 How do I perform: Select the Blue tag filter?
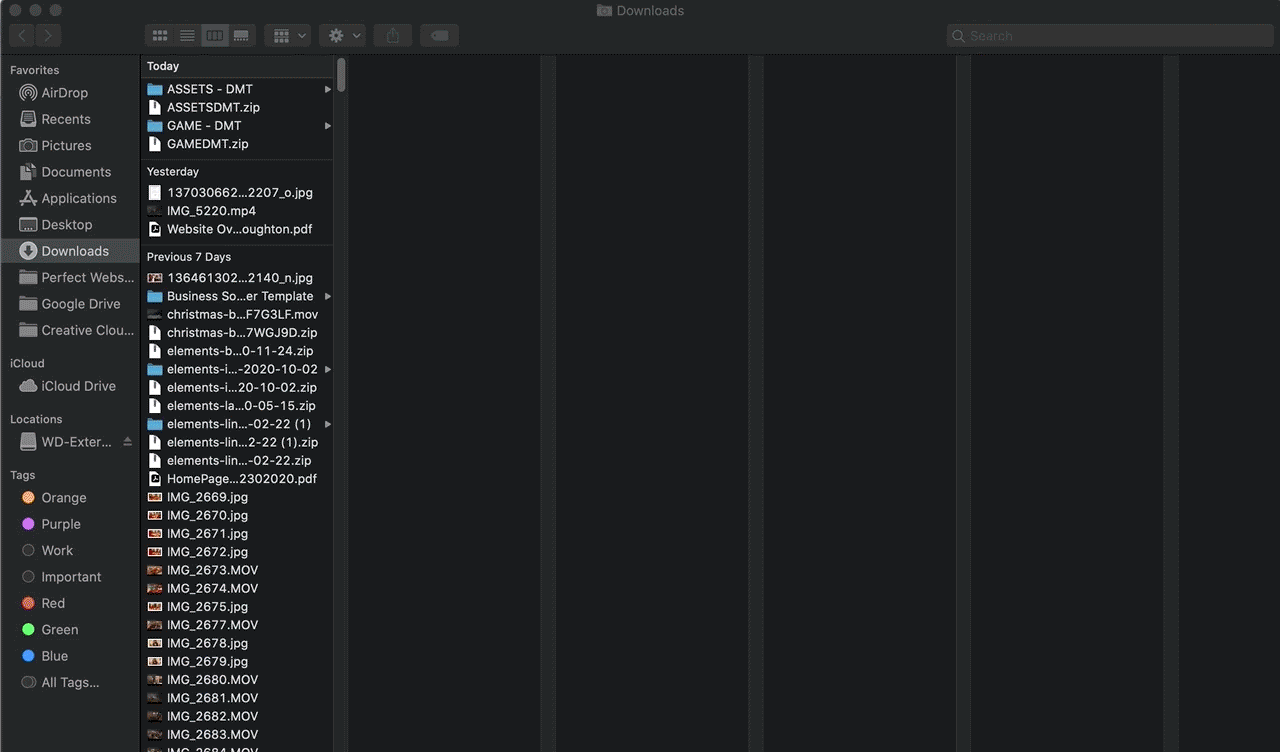(54, 656)
